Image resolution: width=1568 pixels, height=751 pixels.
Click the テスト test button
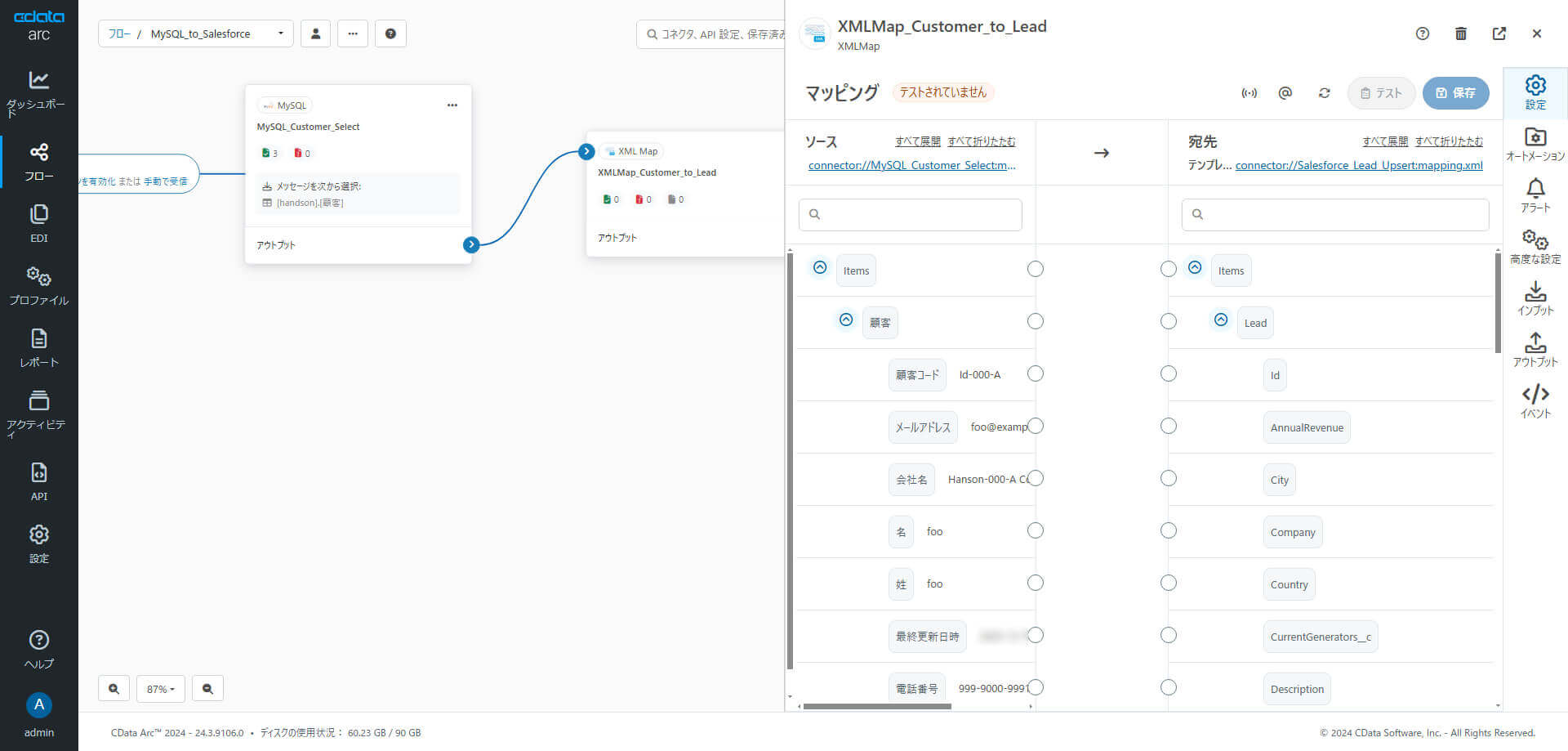(x=1381, y=93)
